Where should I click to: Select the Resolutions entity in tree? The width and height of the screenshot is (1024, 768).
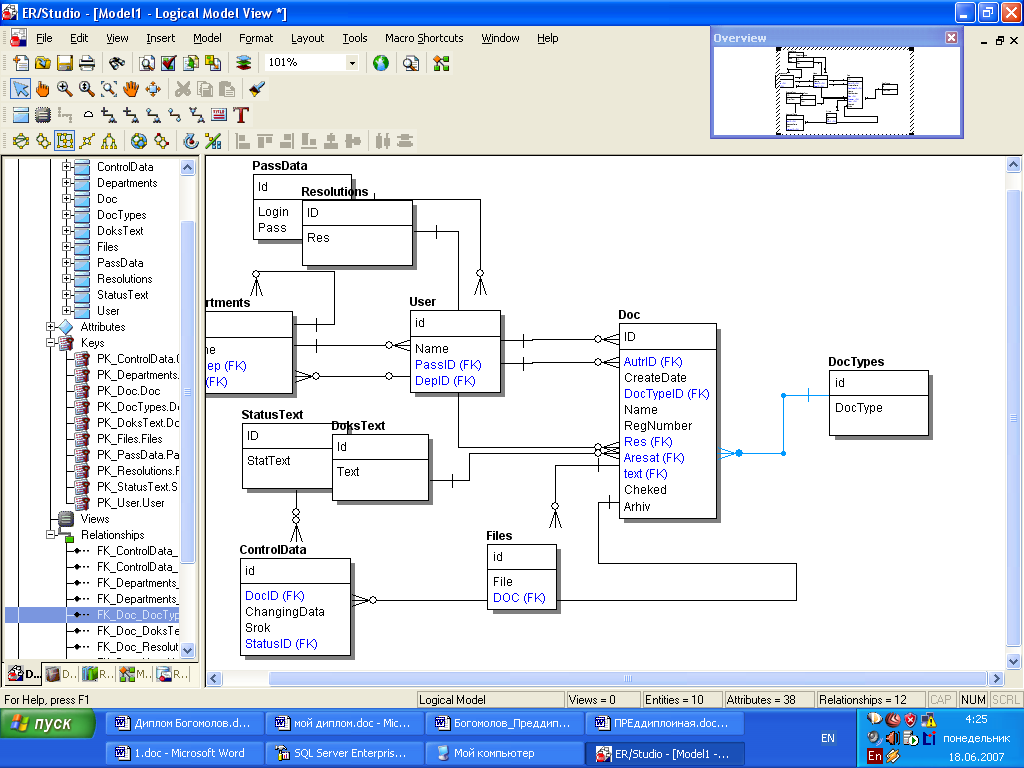124,279
